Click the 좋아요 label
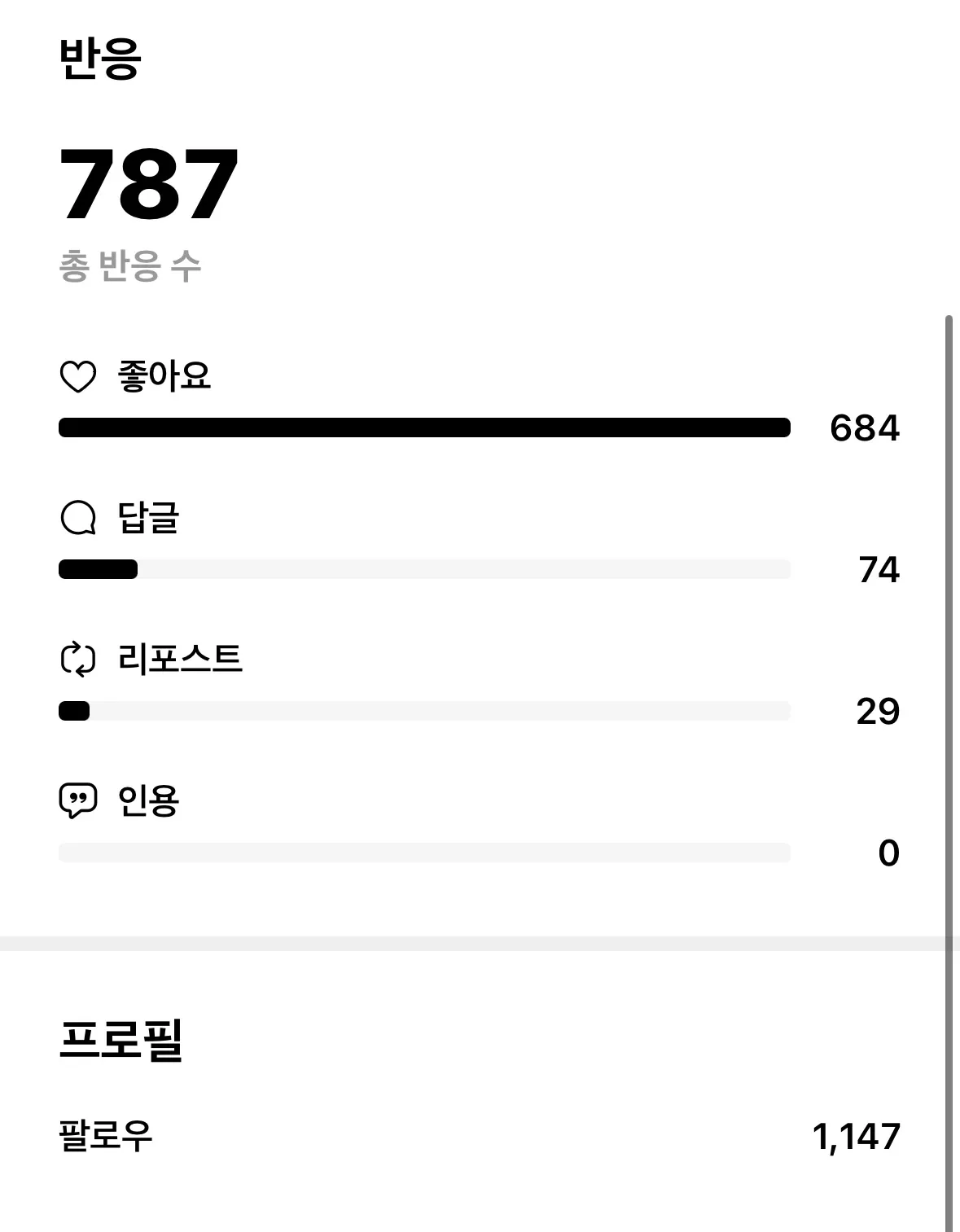Viewport: 960px width, 1232px height. 164,376
